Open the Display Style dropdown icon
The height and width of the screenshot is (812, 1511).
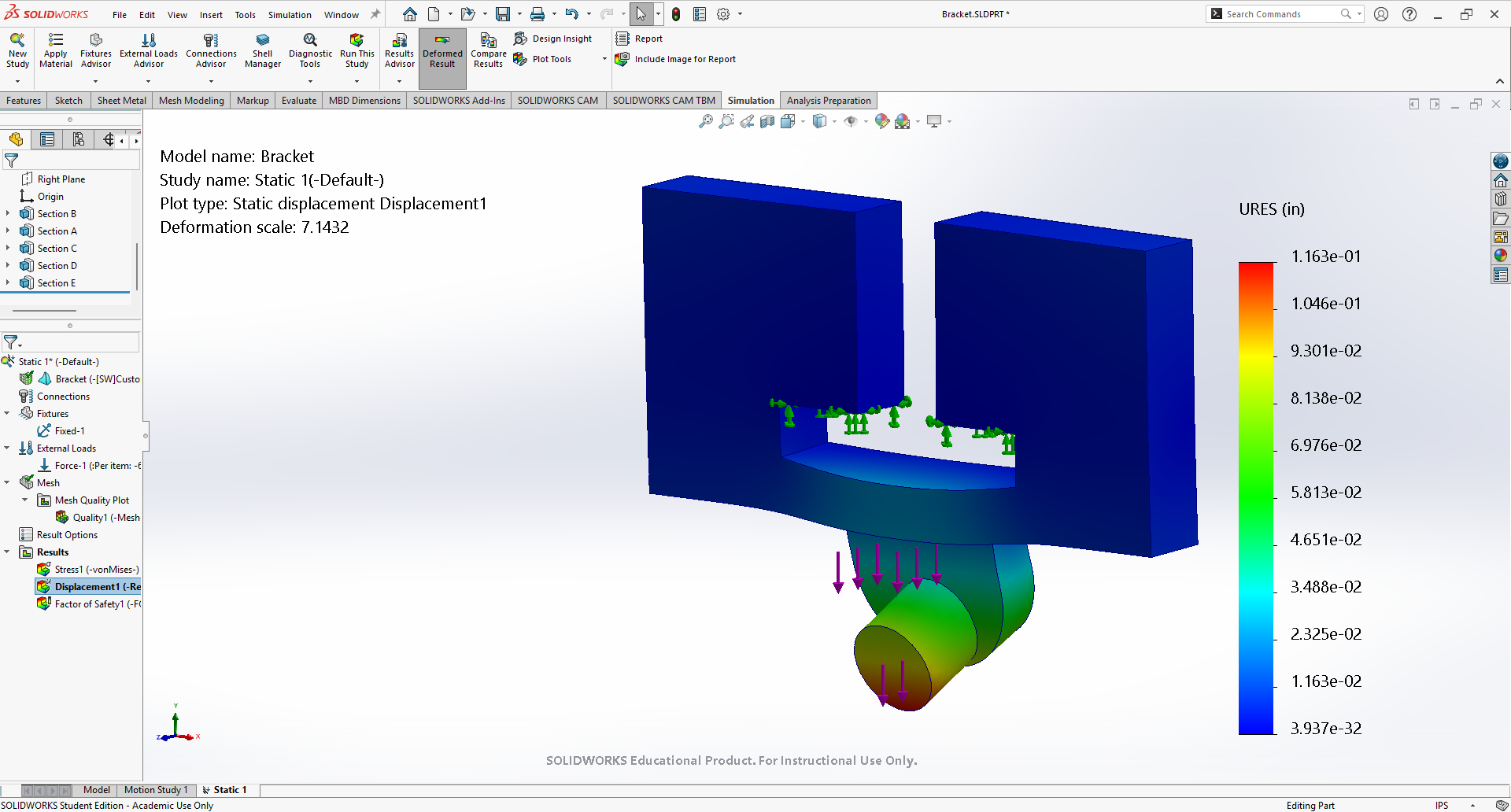coord(820,121)
